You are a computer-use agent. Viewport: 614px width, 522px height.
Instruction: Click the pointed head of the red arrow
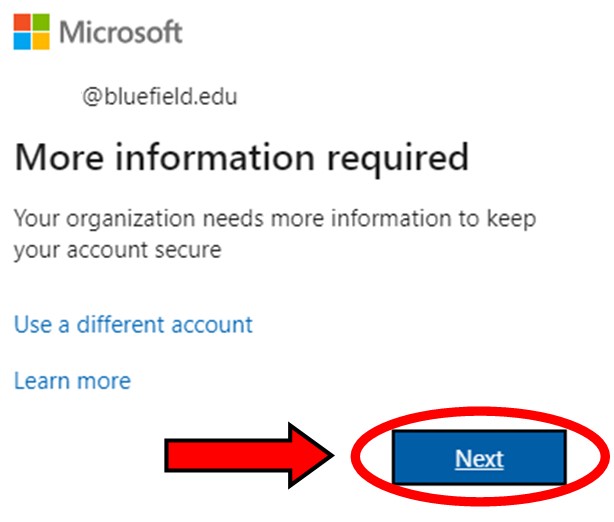click(311, 455)
